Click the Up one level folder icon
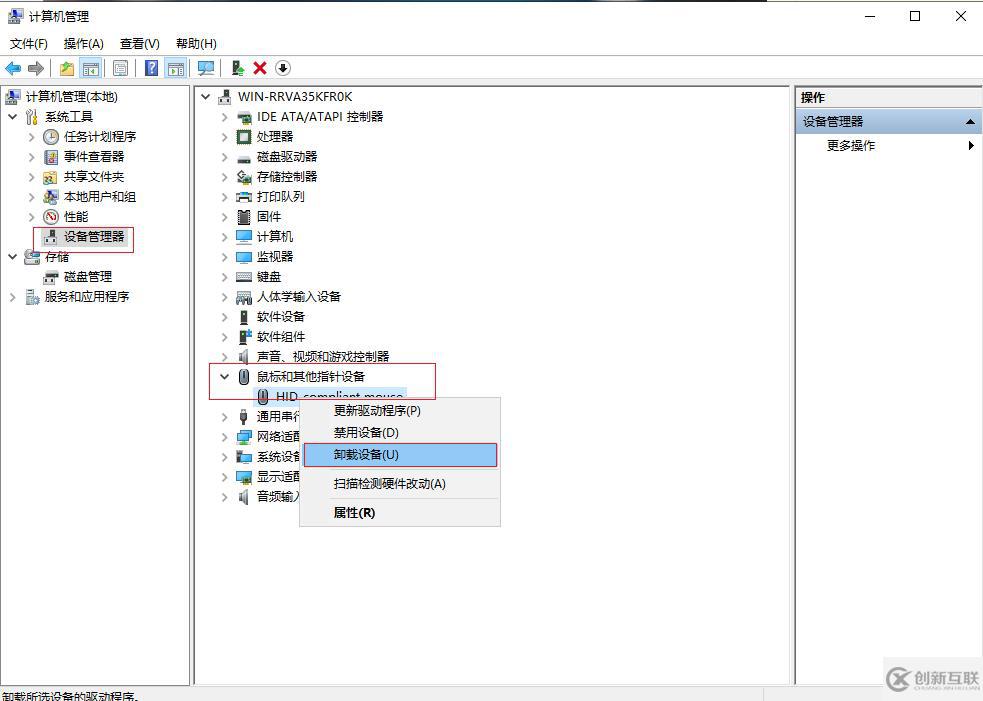 coord(66,68)
